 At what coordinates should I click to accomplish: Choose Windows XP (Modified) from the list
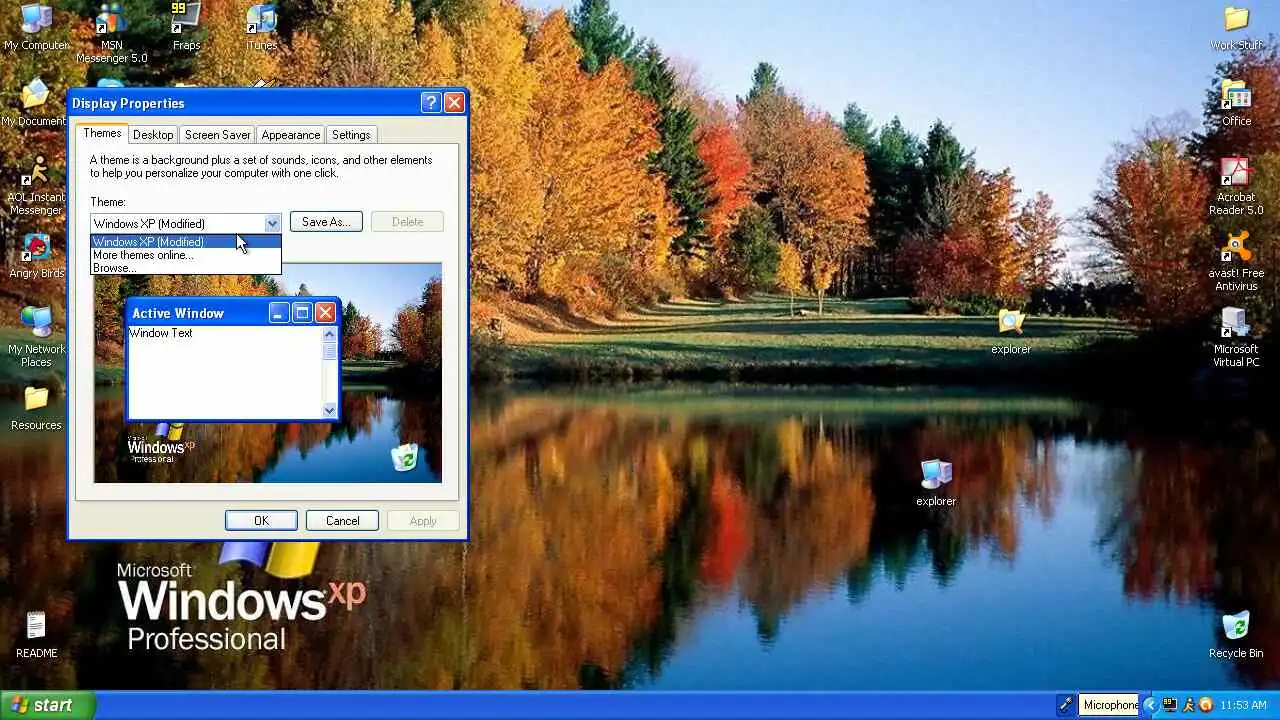pyautogui.click(x=186, y=242)
